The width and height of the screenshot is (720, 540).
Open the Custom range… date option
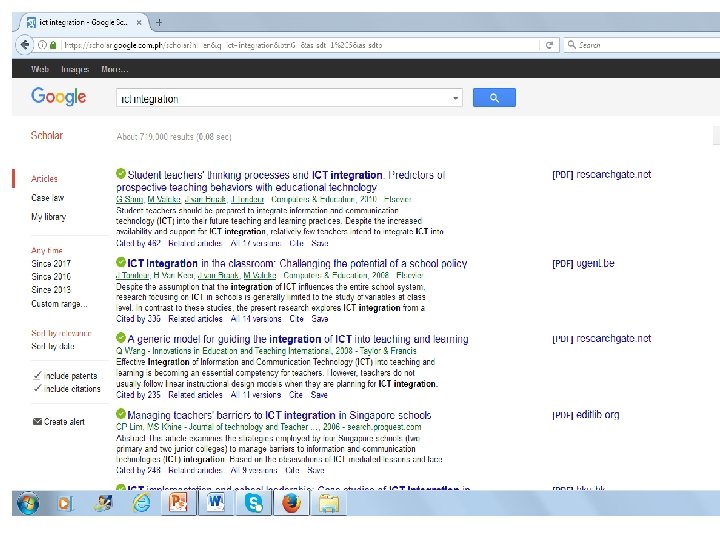click(x=59, y=304)
